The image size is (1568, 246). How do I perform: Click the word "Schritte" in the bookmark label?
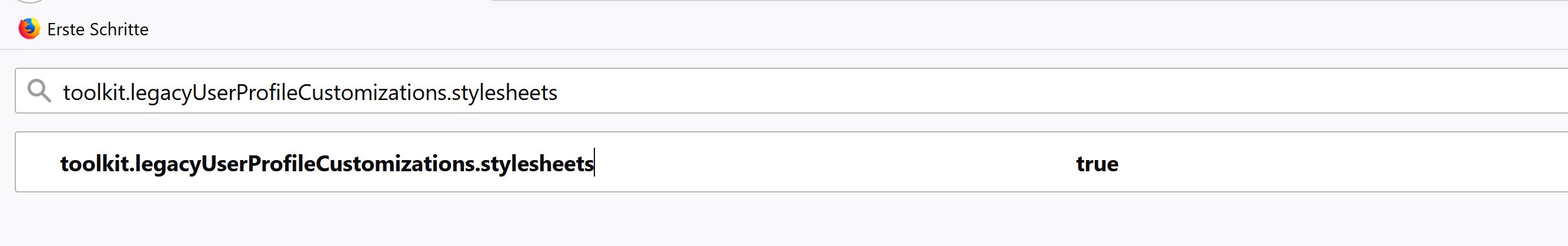[119, 29]
